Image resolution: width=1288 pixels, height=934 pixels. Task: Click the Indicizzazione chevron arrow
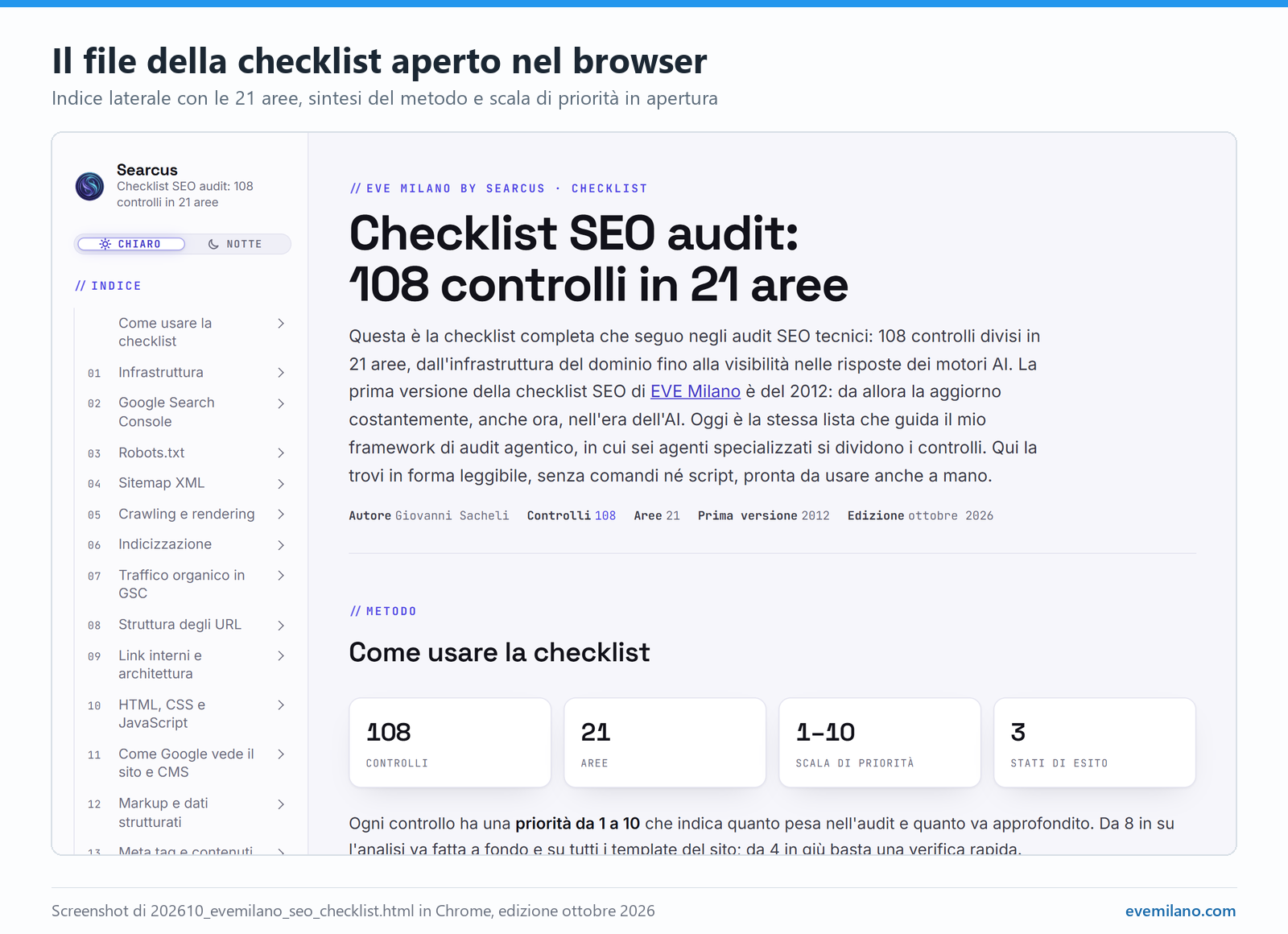[281, 545]
